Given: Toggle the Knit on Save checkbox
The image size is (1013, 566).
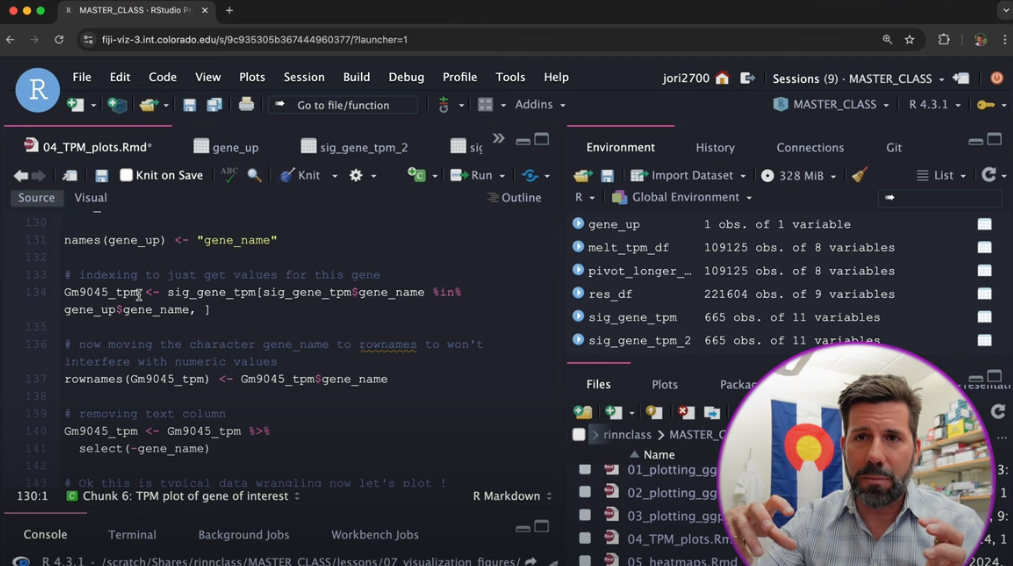Looking at the screenshot, I should pos(126,174).
